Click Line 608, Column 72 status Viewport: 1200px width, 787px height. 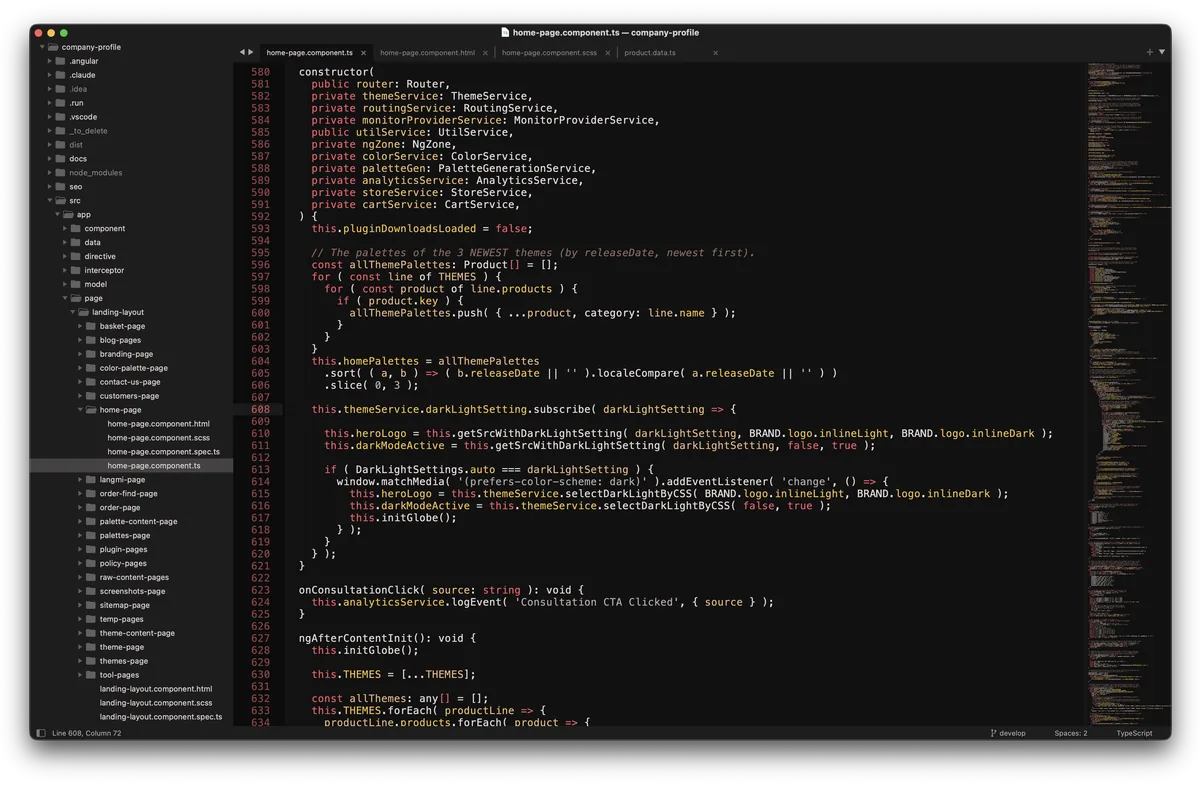87,733
